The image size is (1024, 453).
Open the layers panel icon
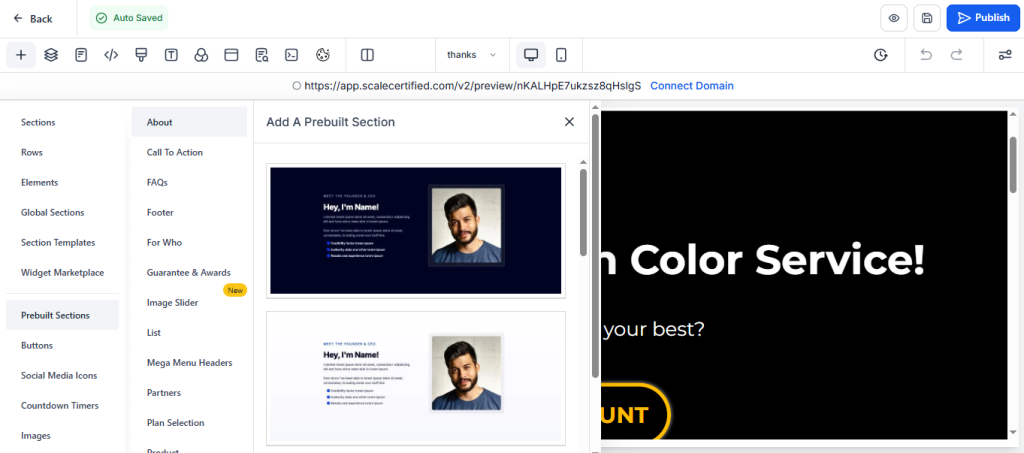pyautogui.click(x=51, y=55)
